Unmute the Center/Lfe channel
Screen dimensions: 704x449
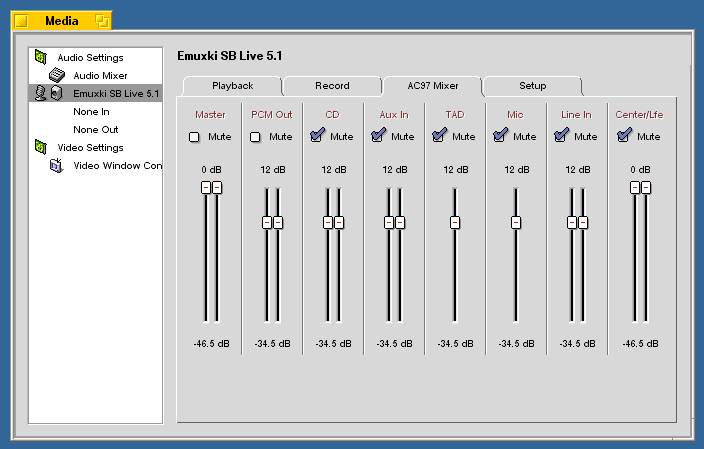coord(623,137)
